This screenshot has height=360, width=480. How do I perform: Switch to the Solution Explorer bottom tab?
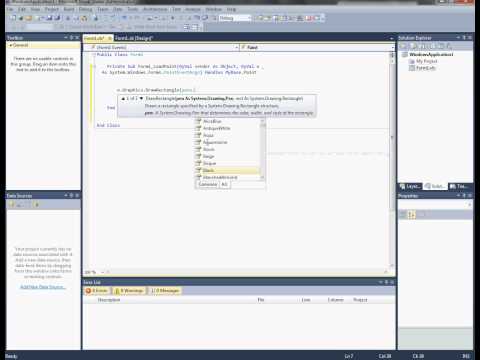click(435, 186)
